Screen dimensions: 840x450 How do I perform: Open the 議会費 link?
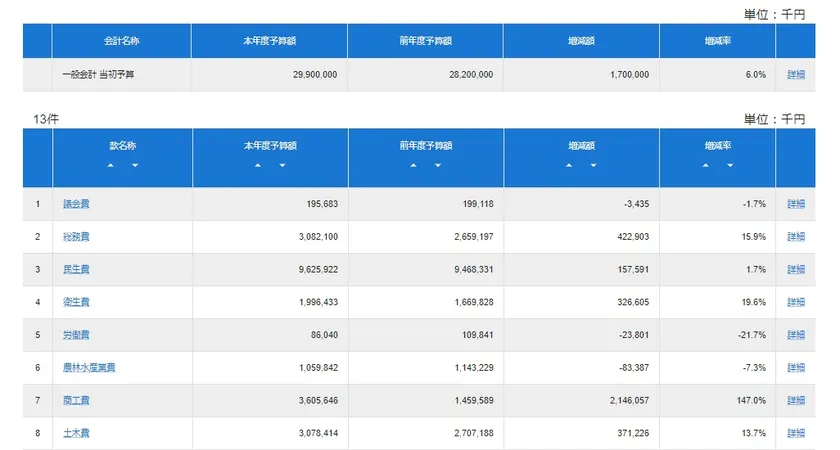(76, 204)
